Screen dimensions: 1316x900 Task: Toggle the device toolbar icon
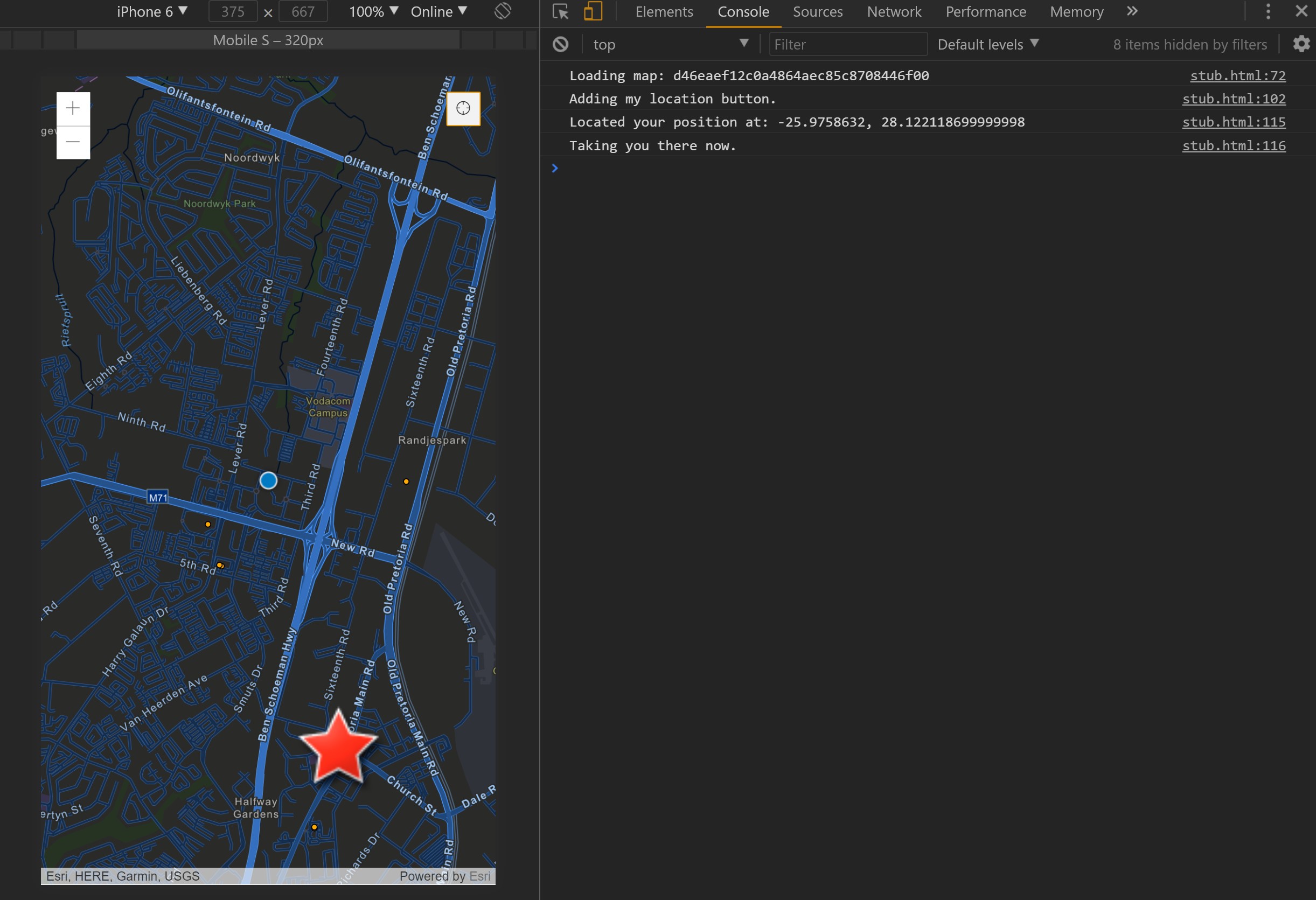click(x=593, y=11)
